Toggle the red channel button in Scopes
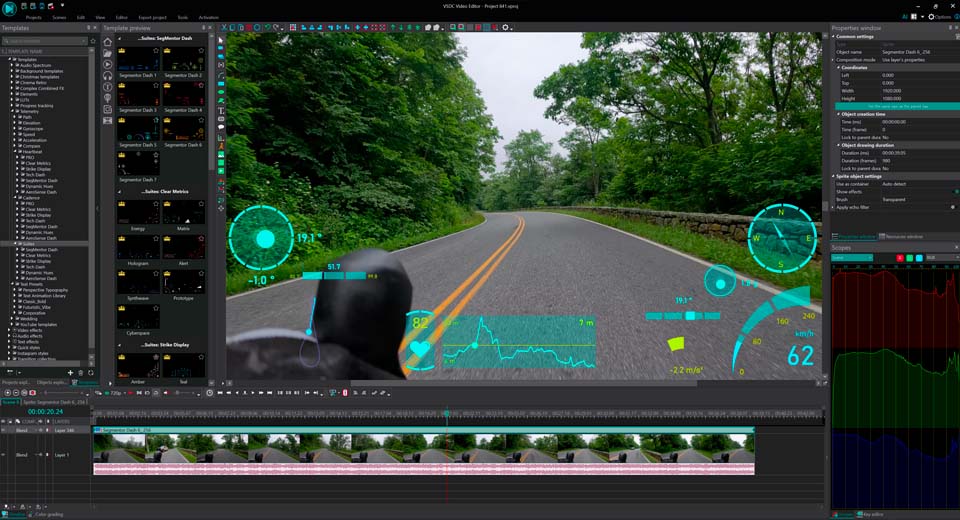 tap(900, 258)
